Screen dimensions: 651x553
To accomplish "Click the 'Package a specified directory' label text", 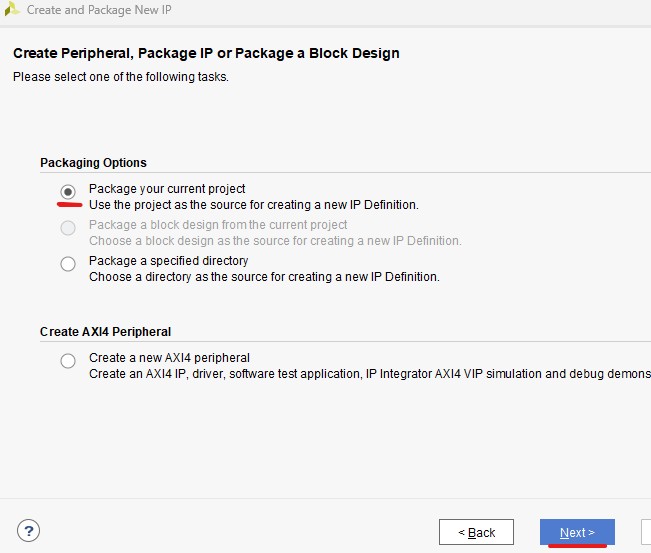I will coord(168,261).
